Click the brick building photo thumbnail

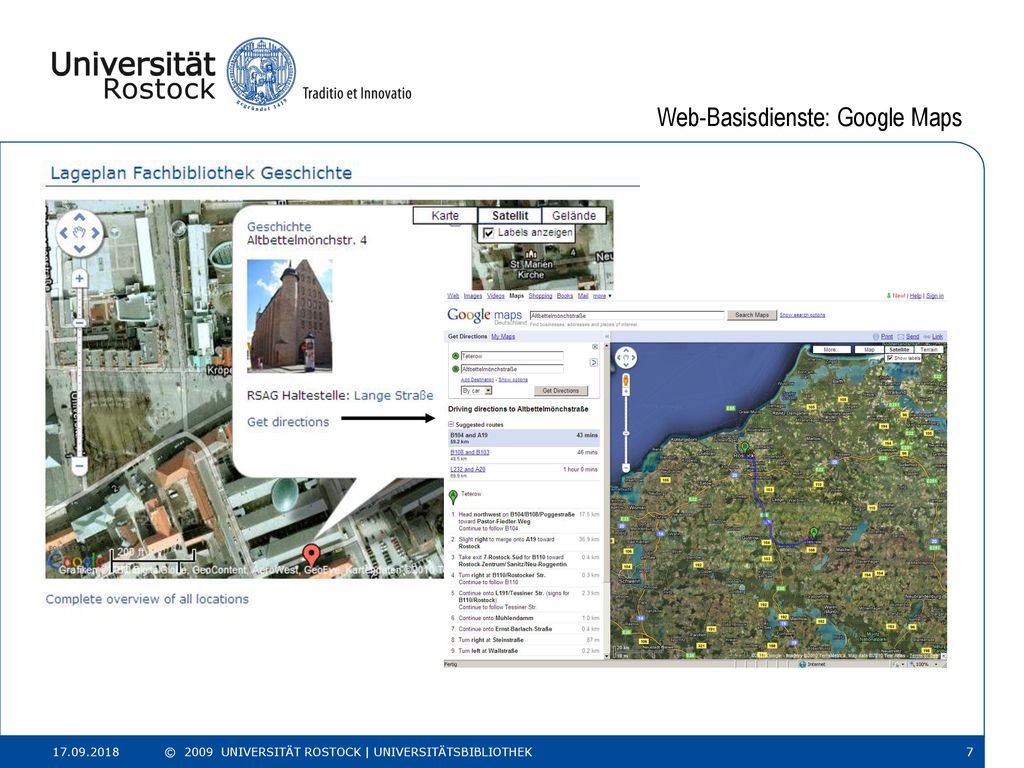point(289,316)
